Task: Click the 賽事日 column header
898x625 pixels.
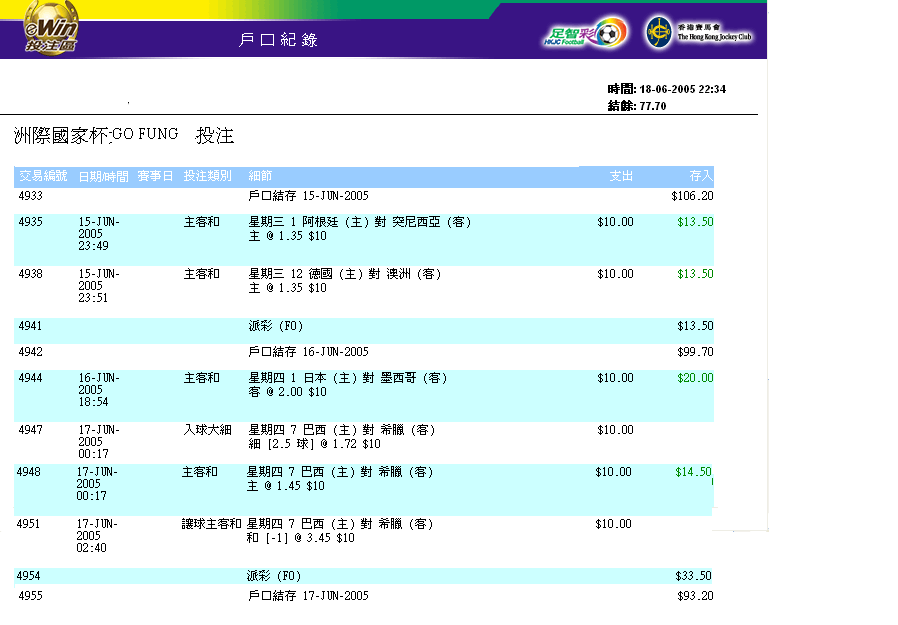Action: tap(155, 176)
